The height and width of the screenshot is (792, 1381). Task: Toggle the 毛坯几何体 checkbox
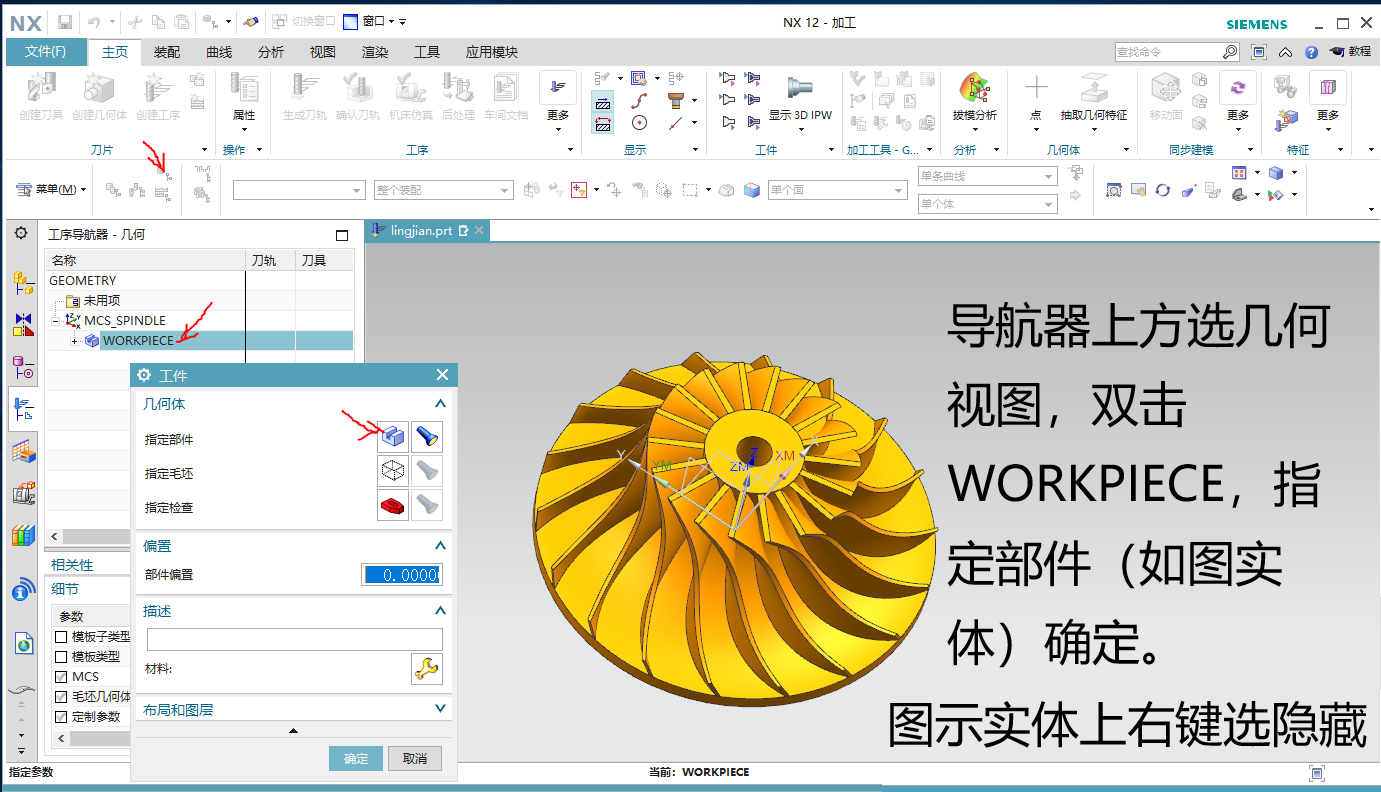pos(61,697)
